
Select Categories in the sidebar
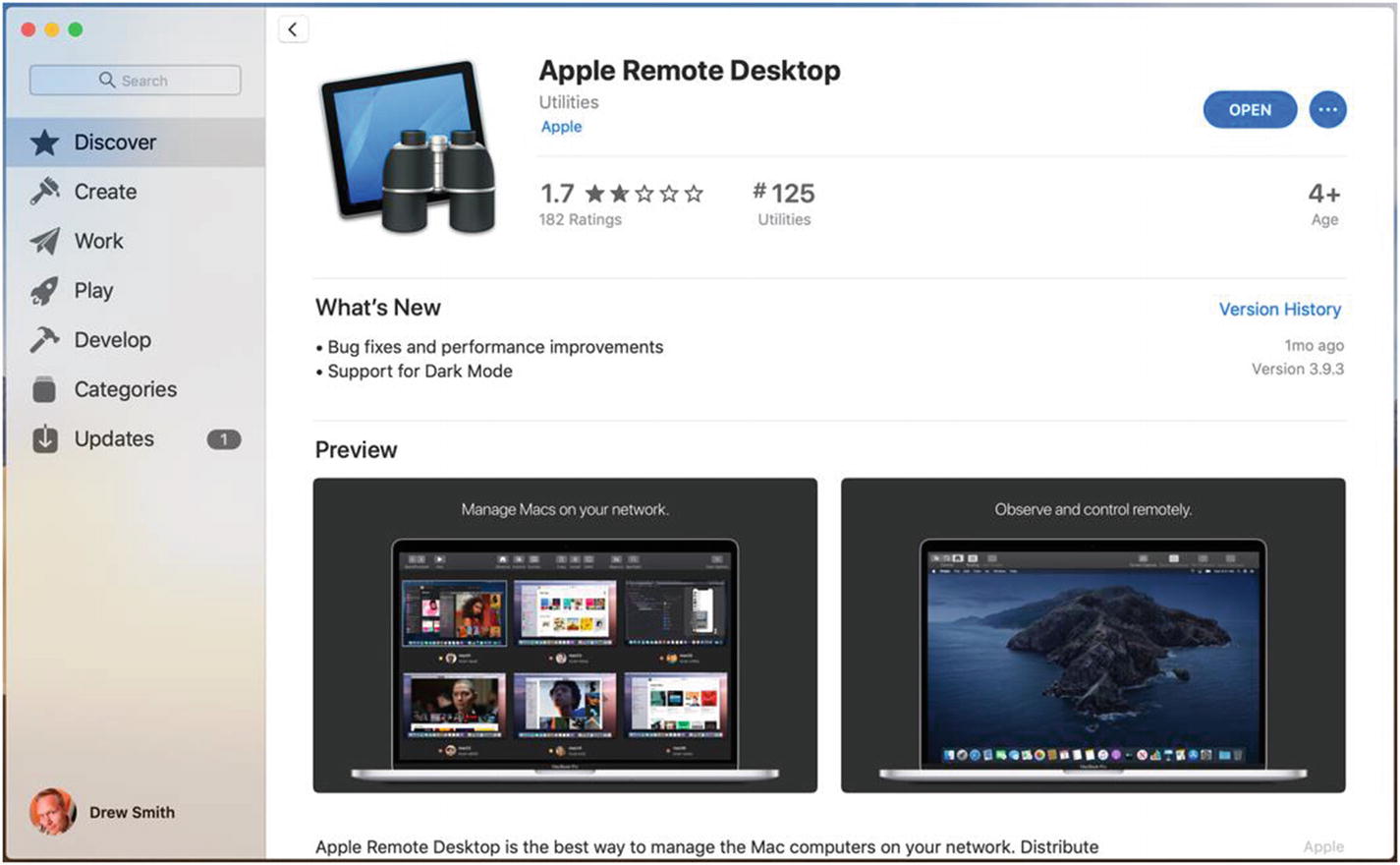point(135,389)
